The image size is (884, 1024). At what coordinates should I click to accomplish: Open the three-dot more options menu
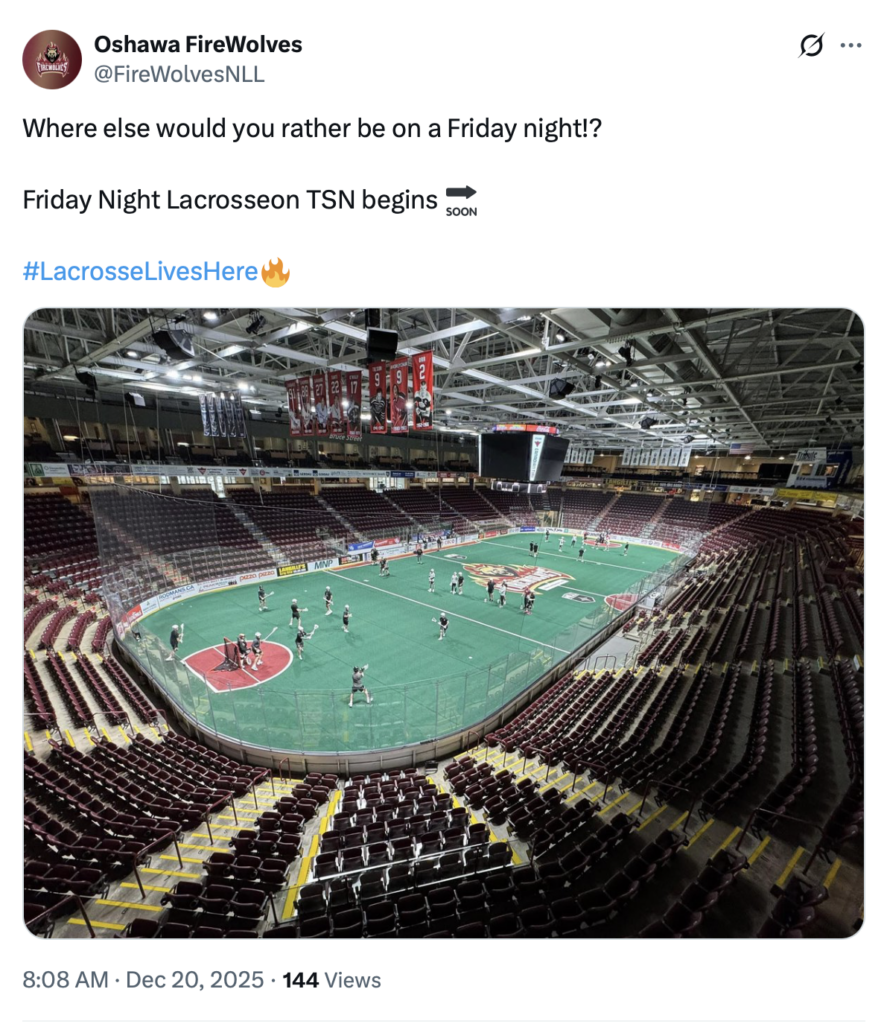(850, 46)
